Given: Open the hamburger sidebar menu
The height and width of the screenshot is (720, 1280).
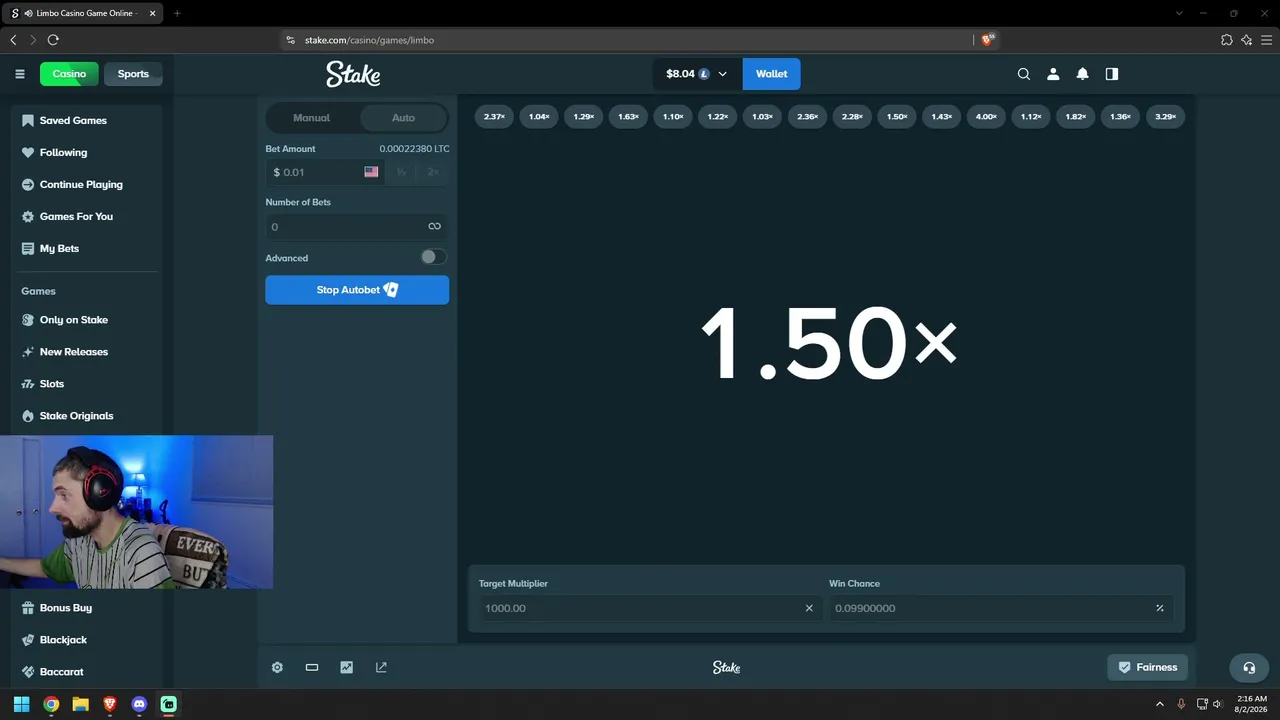Looking at the screenshot, I should tap(20, 74).
